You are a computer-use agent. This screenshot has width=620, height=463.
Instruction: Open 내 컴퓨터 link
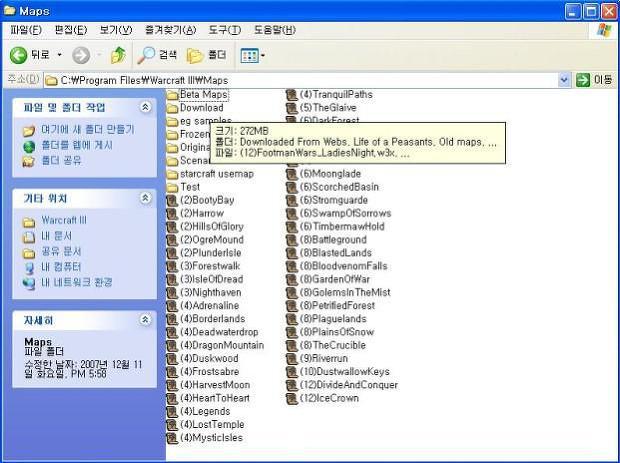(x=61, y=267)
